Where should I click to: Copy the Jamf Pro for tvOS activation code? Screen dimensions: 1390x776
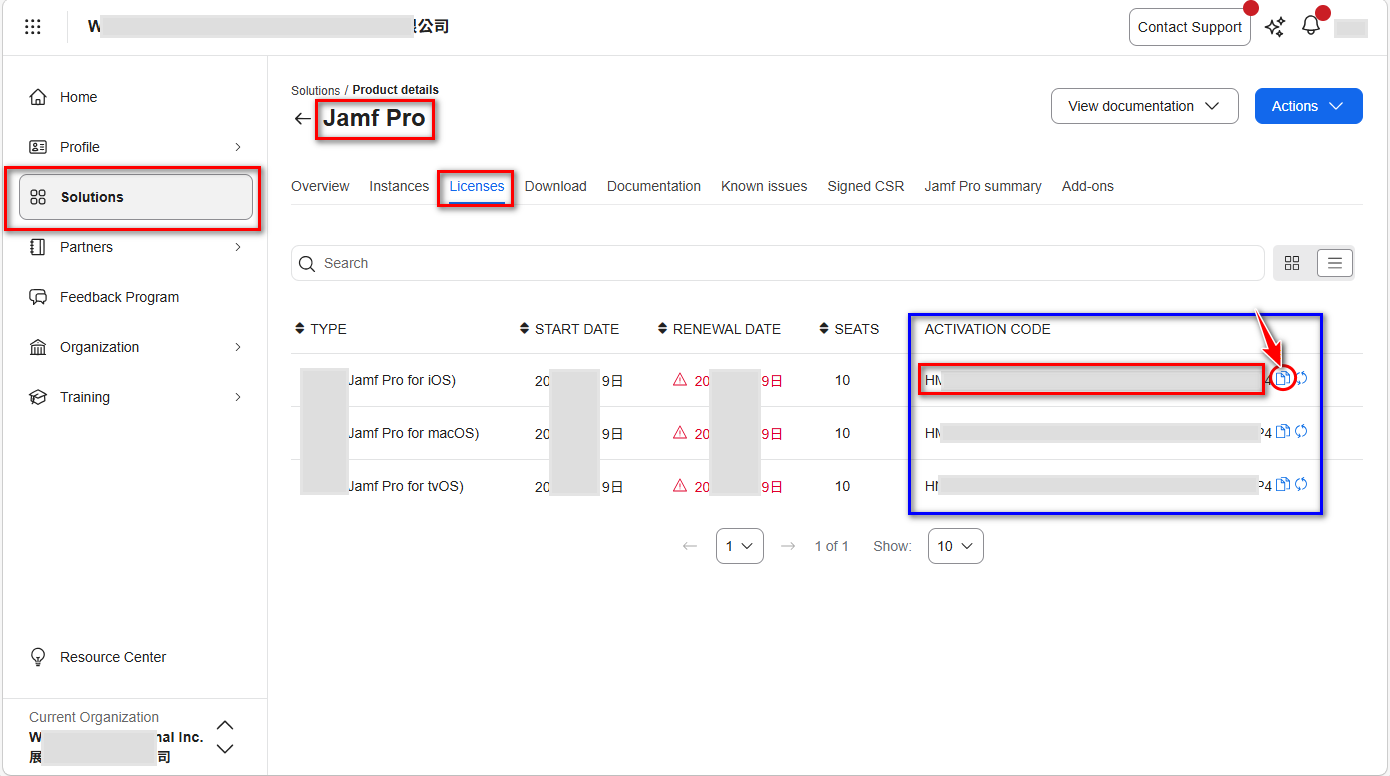1283,485
